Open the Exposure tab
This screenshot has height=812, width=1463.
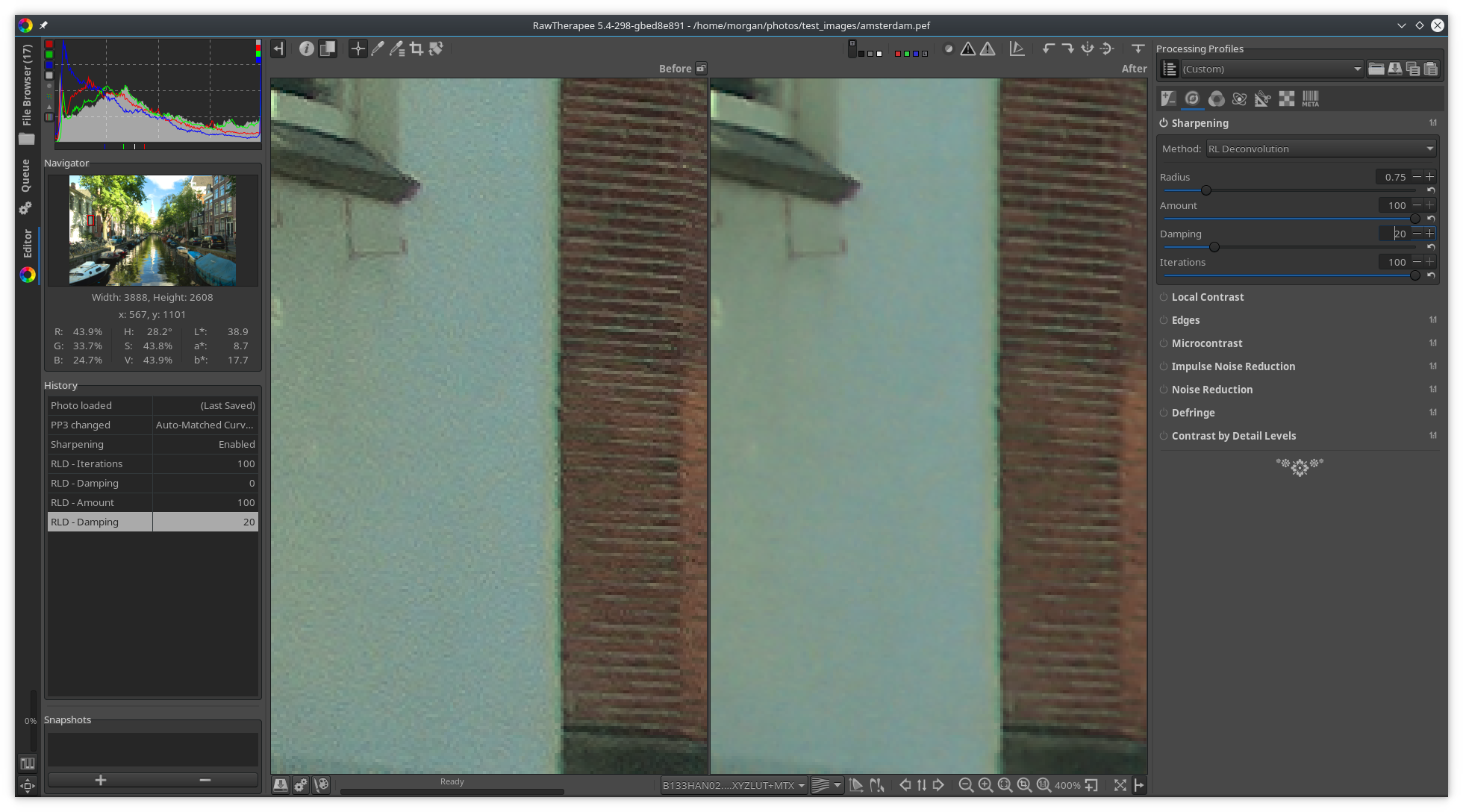coord(1168,99)
